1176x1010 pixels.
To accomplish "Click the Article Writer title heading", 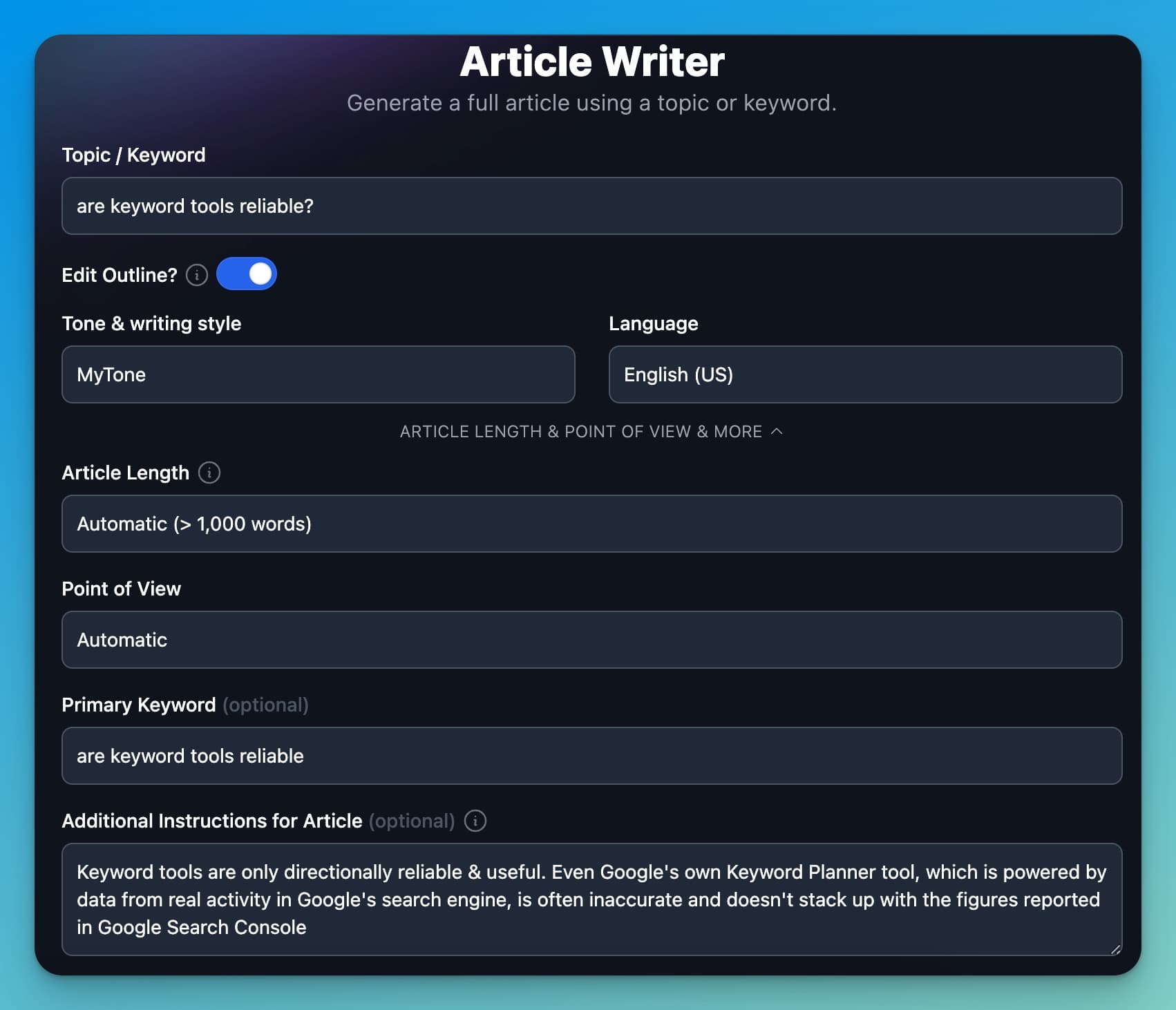I will (x=591, y=61).
